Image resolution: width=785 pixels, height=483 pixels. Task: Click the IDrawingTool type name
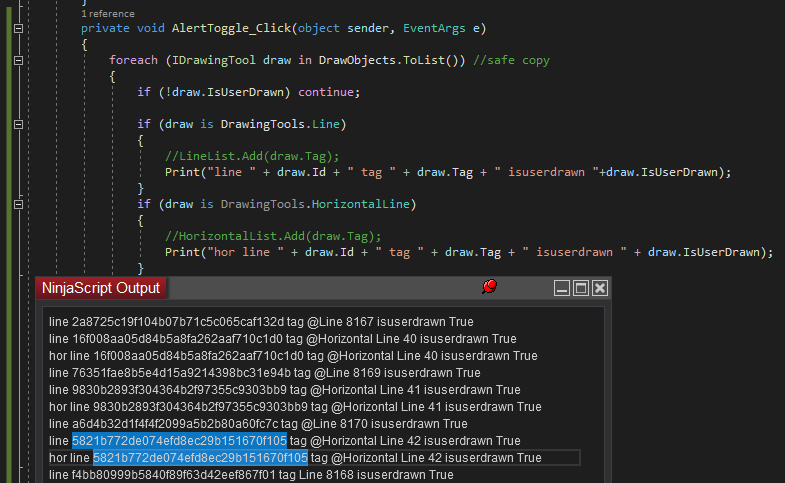(x=214, y=61)
